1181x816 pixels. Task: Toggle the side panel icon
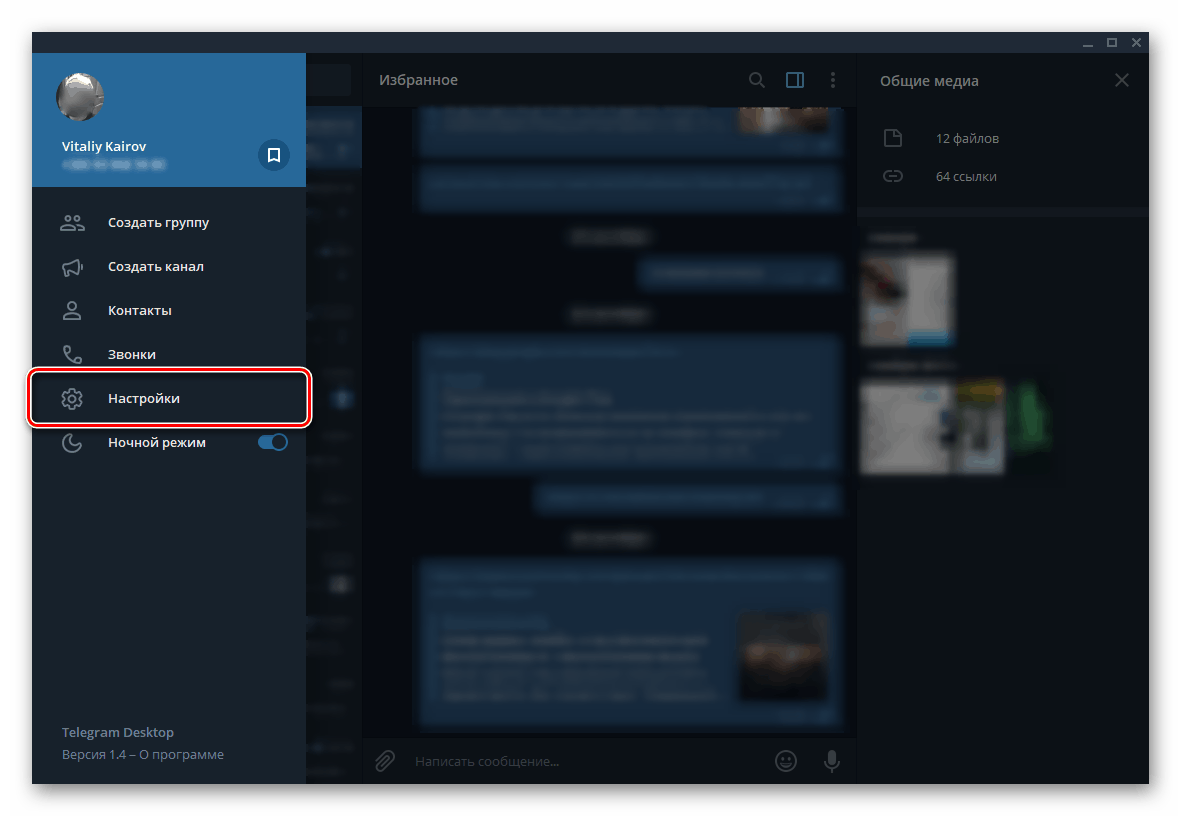click(x=795, y=80)
